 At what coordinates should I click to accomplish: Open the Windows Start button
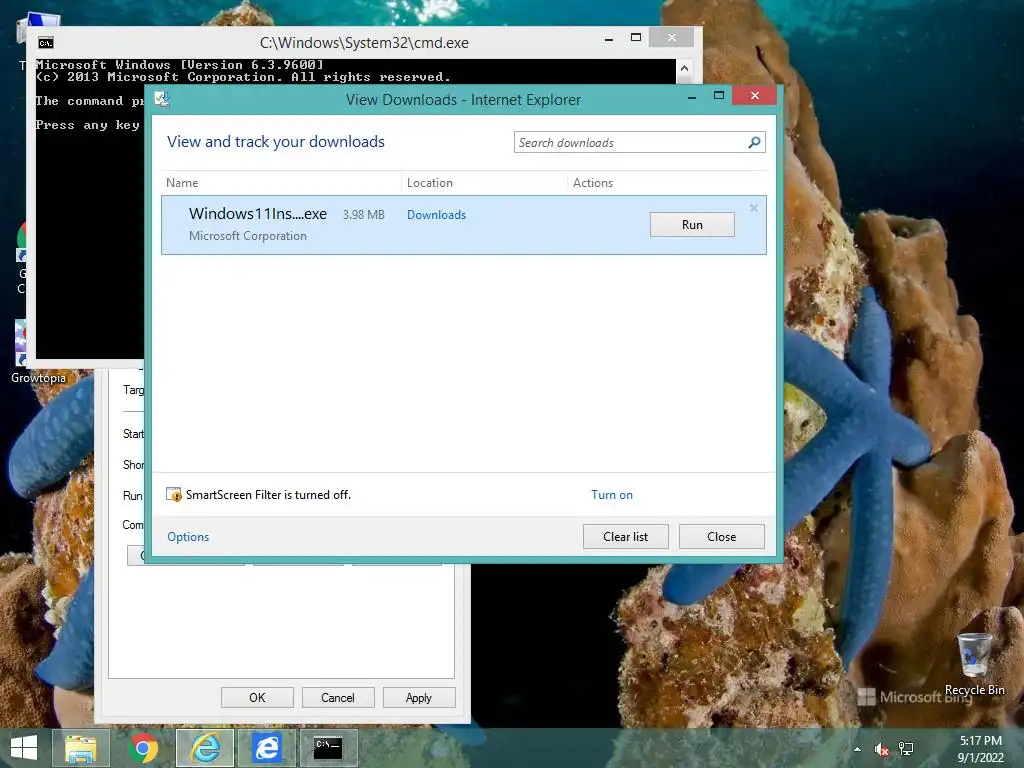[24, 748]
